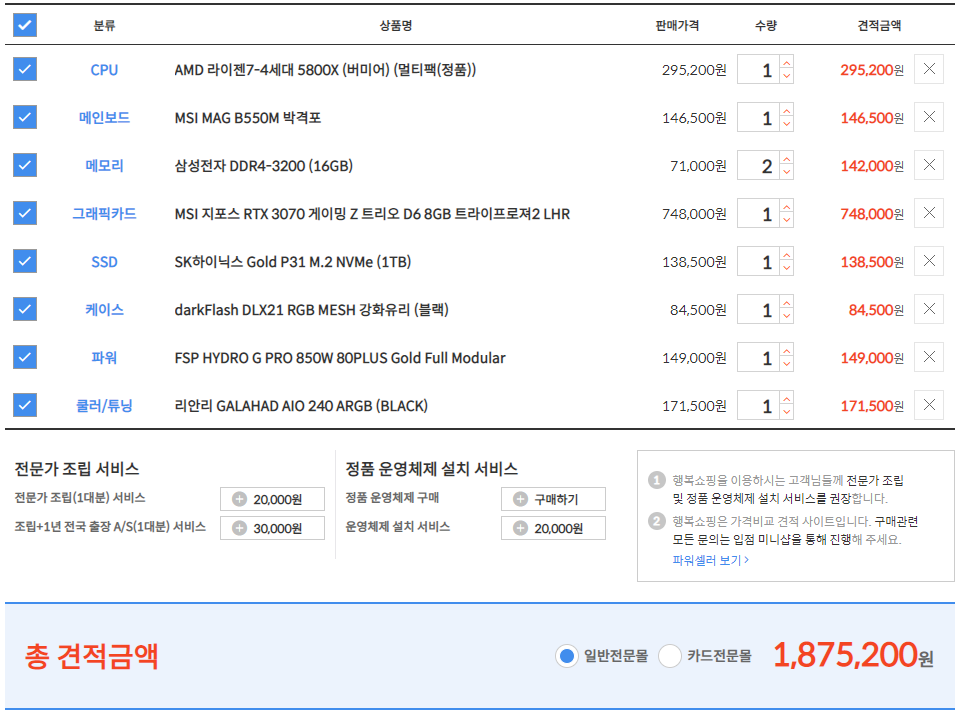Decrease CPU quantity with the down arrow
Screen dimensions: 957x718
pyautogui.click(x=787, y=76)
